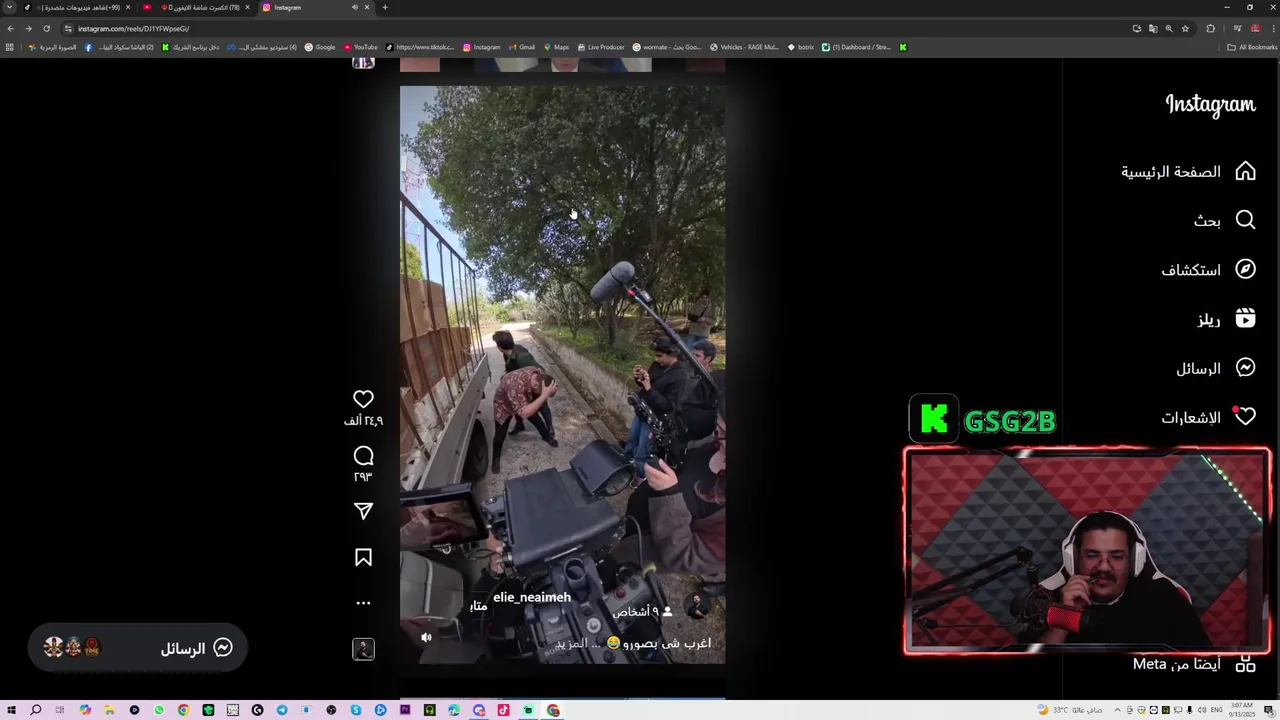Switch to the TikTok browser tab
The height and width of the screenshot is (720, 1280).
(78, 7)
